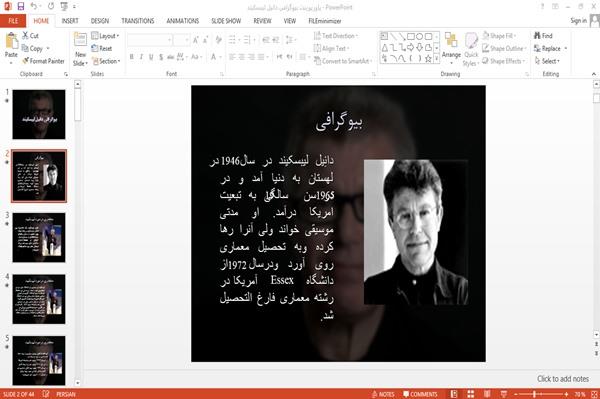Expand the Section dropdown

(106, 61)
